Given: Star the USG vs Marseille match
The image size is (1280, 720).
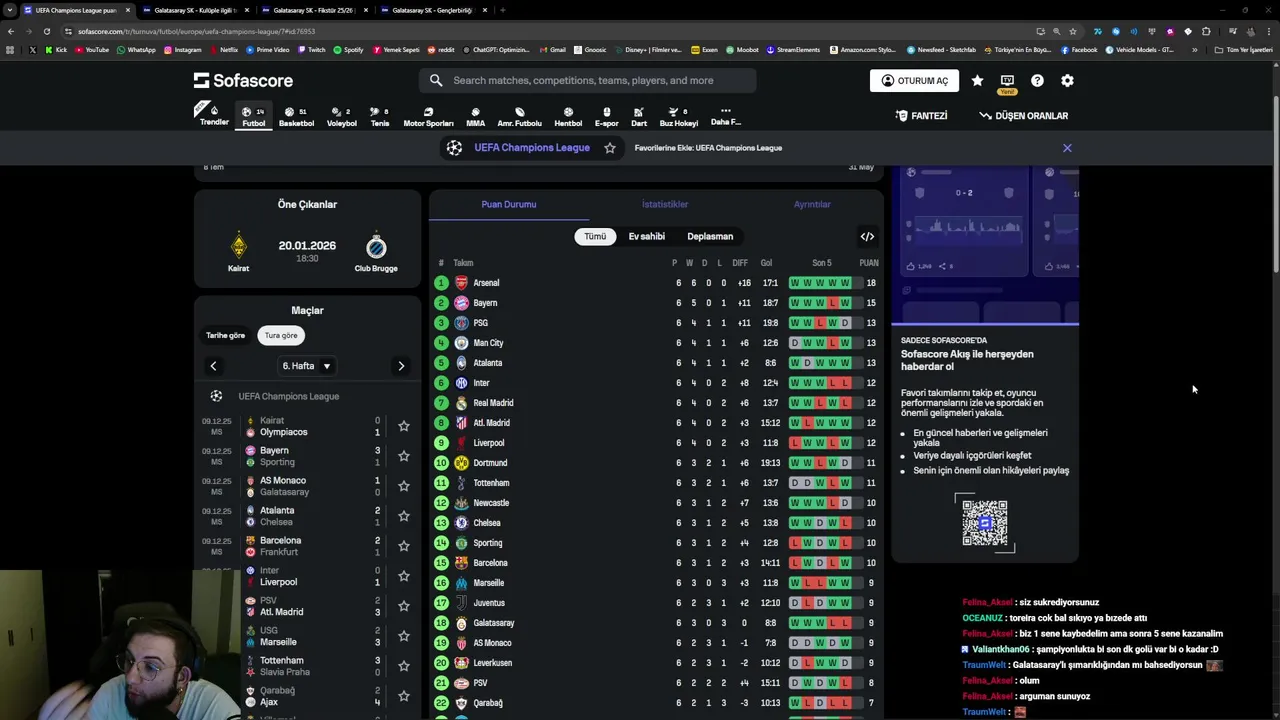Looking at the screenshot, I should [403, 636].
